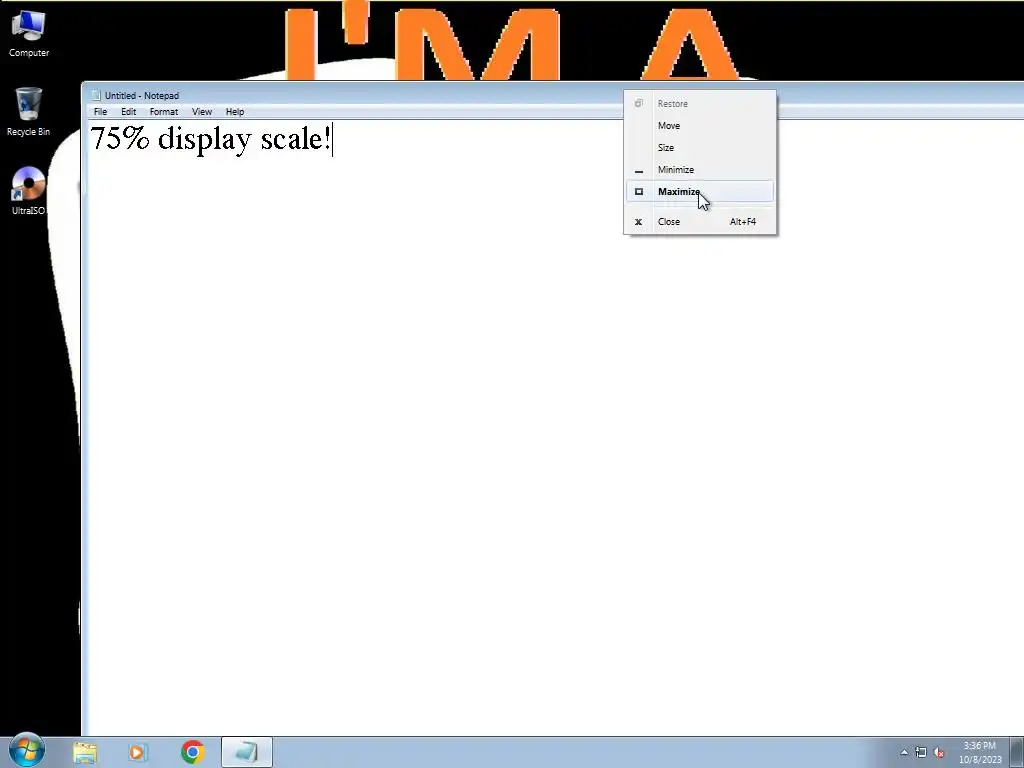Viewport: 1024px width, 768px height.
Task: Open the Help menu in Notepad
Action: tap(235, 112)
